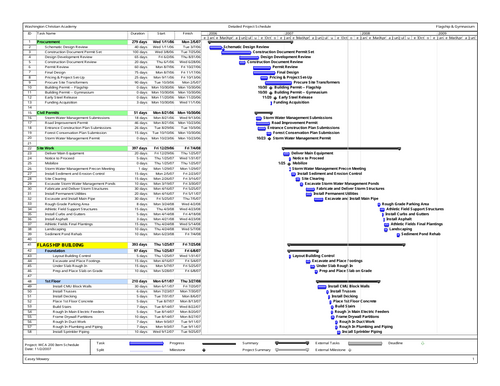This screenshot has width=500, height=386.
Task: Click Install Trusses in Task Name column
Action: 64,291
